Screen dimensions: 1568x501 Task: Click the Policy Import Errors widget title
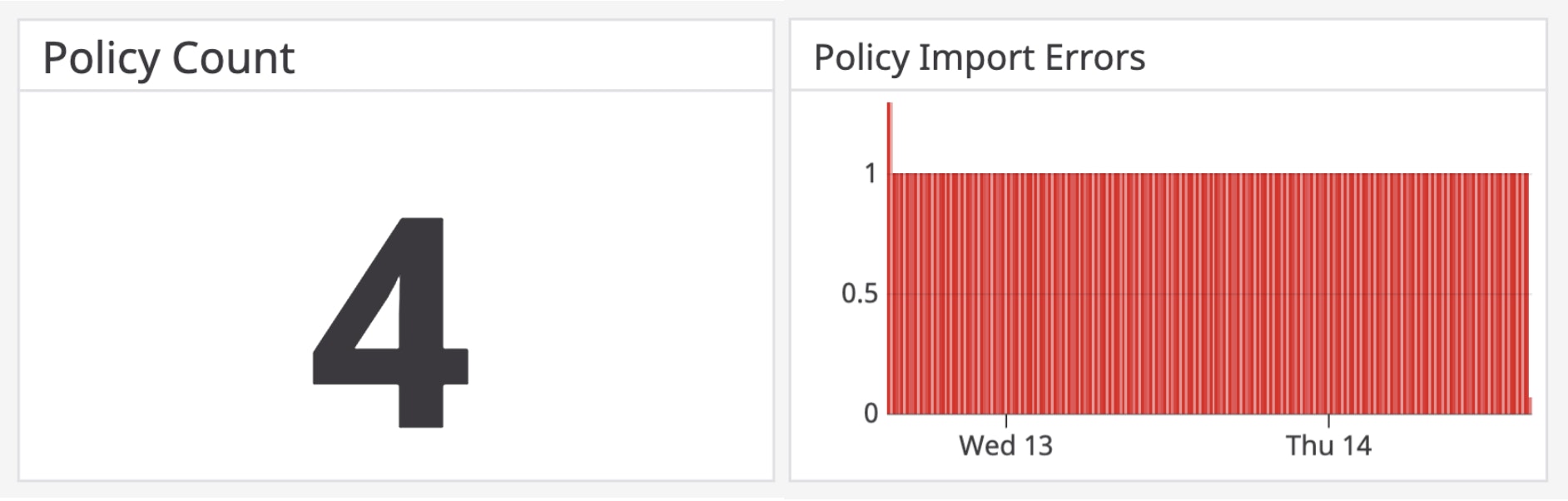point(979,58)
